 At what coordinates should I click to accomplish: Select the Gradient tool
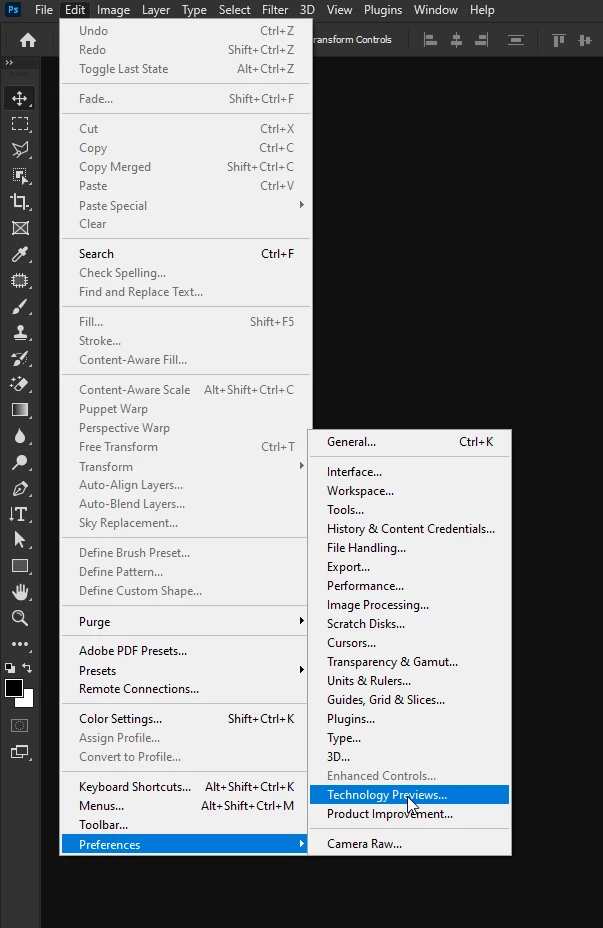pyautogui.click(x=20, y=410)
